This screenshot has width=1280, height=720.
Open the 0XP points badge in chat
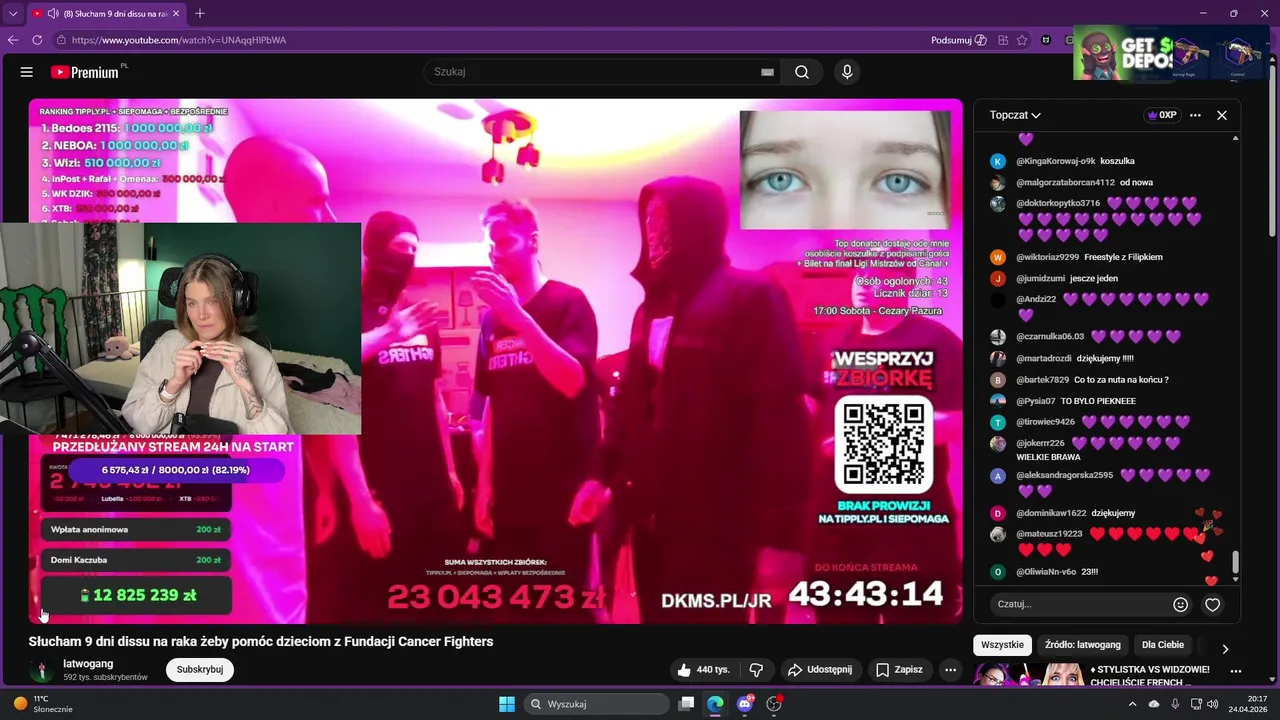tap(1162, 115)
